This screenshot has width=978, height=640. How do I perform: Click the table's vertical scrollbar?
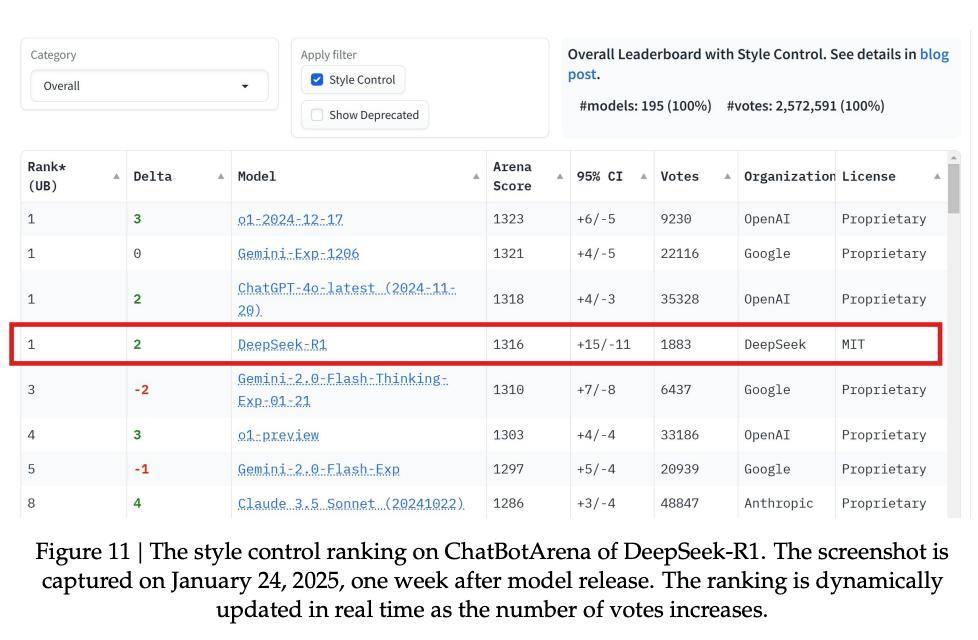click(x=953, y=188)
